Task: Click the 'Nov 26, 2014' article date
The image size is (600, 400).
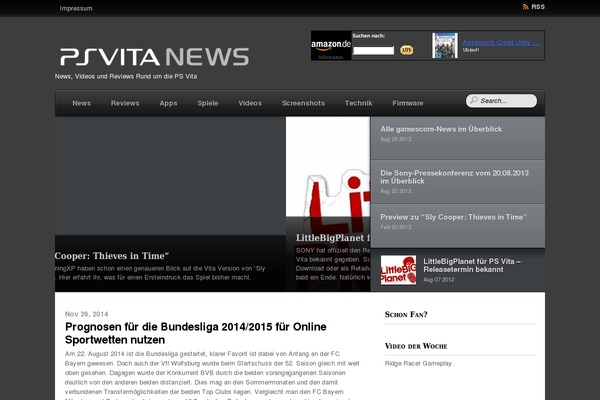Action: (x=86, y=314)
